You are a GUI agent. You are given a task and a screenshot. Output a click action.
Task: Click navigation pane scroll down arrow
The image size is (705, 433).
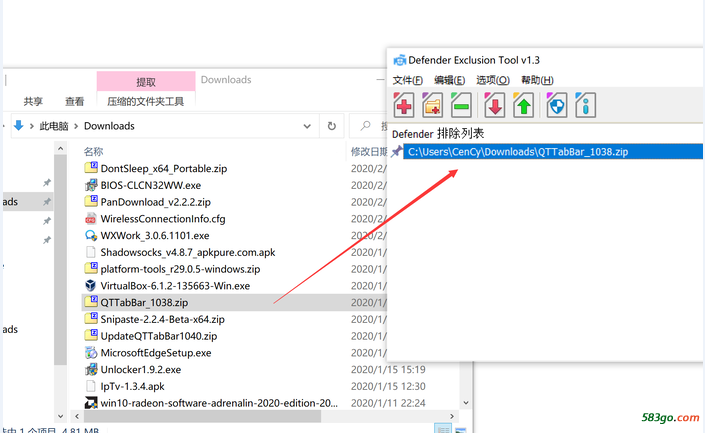[61, 416]
